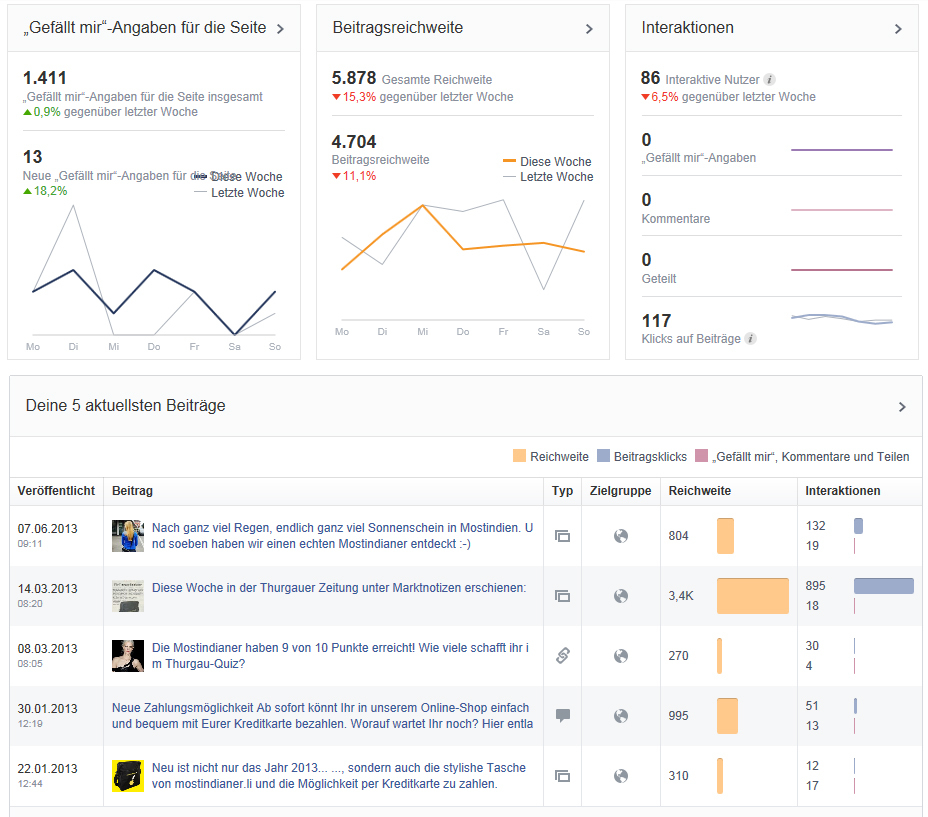The width and height of the screenshot is (928, 817).
Task: Click the 5.878 Gesamte Reichweite value
Action: pos(354,78)
